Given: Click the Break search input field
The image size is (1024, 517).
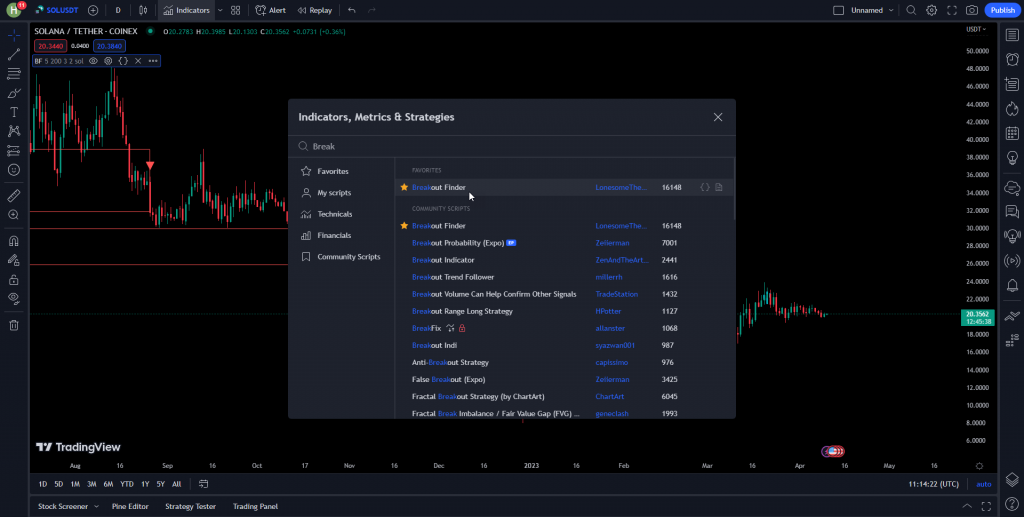Looking at the screenshot, I should pos(511,146).
